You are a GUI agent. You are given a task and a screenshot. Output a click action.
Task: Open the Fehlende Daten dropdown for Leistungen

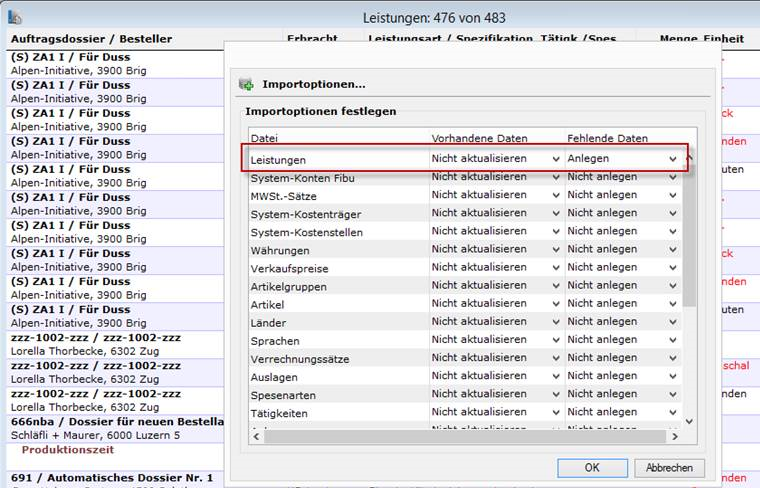673,159
